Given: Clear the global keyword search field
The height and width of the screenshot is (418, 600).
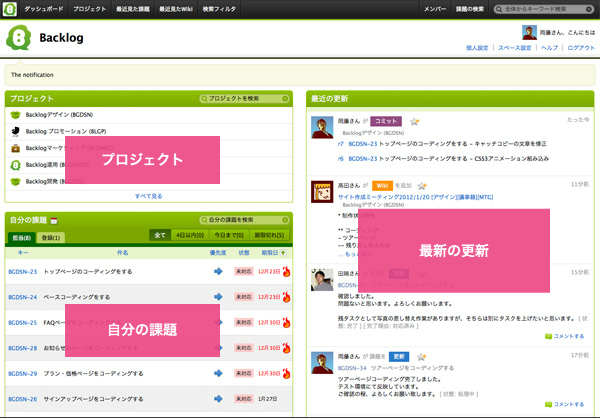Looking at the screenshot, I should [x=589, y=9].
